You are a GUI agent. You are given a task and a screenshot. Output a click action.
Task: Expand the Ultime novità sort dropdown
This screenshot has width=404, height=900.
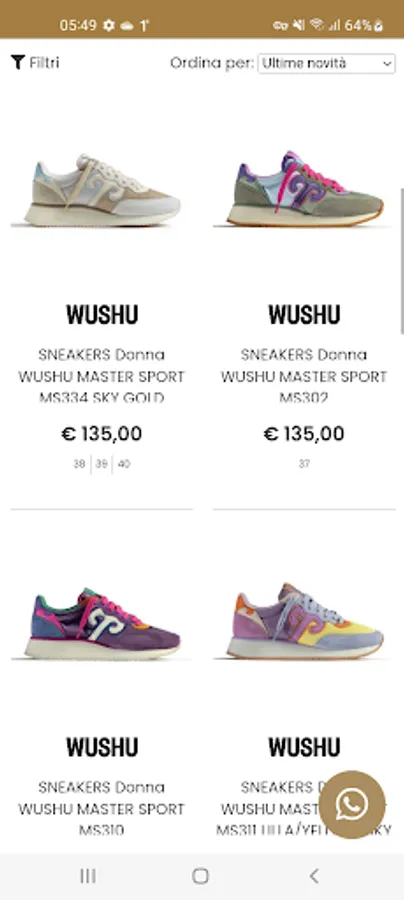click(x=327, y=63)
